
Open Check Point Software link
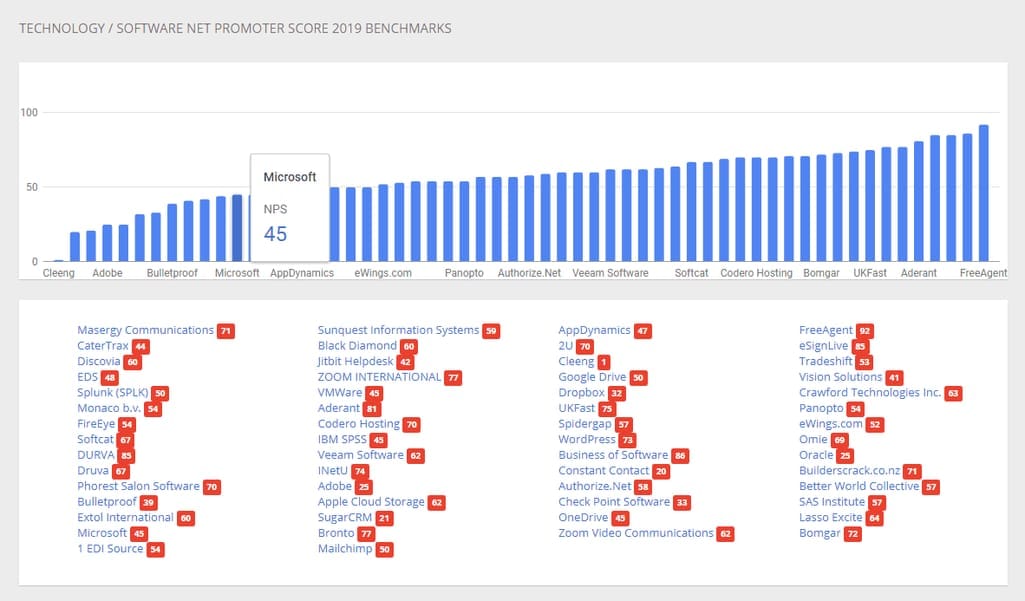[x=614, y=502]
